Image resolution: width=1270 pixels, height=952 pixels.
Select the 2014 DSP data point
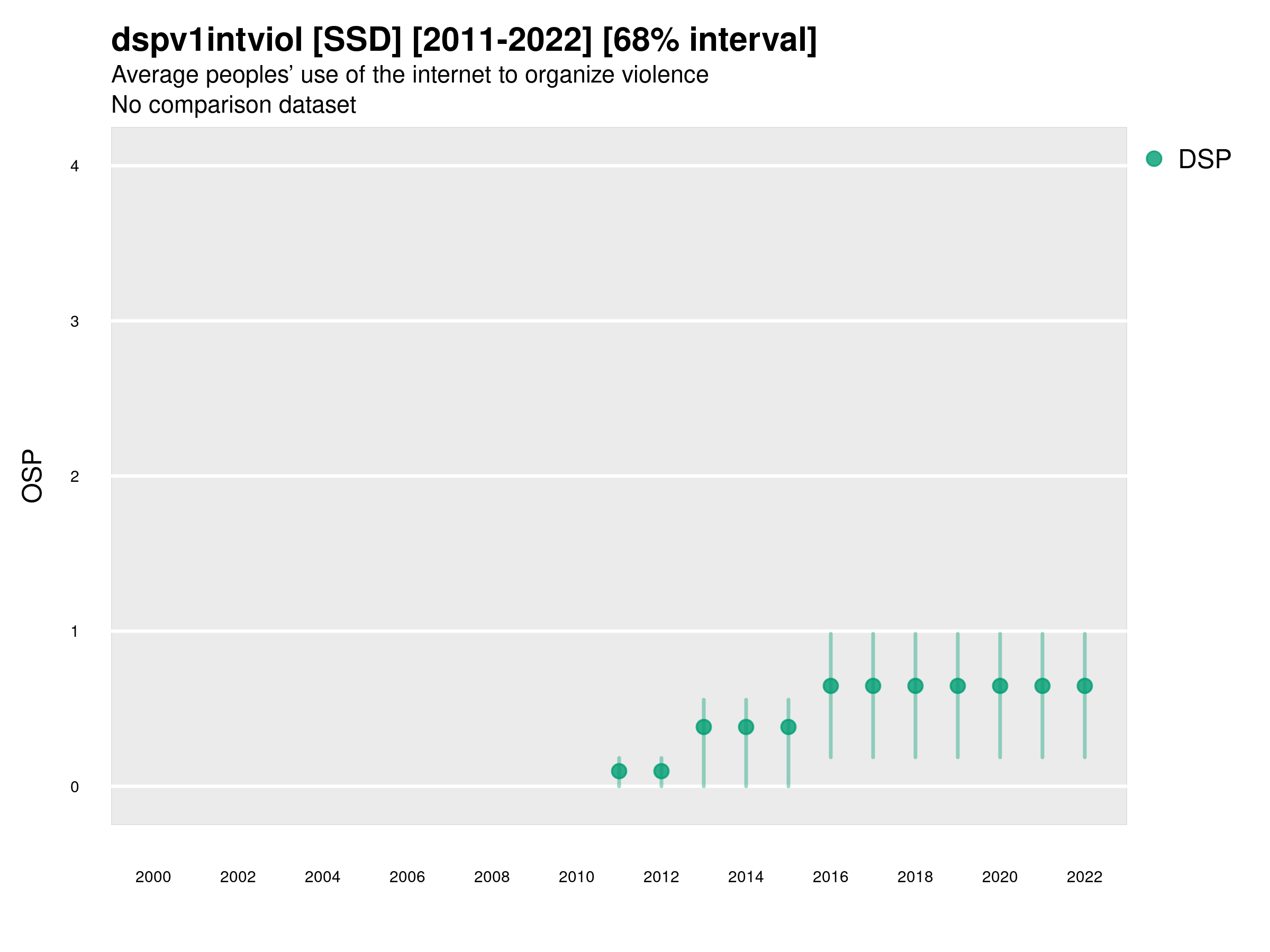746,727
